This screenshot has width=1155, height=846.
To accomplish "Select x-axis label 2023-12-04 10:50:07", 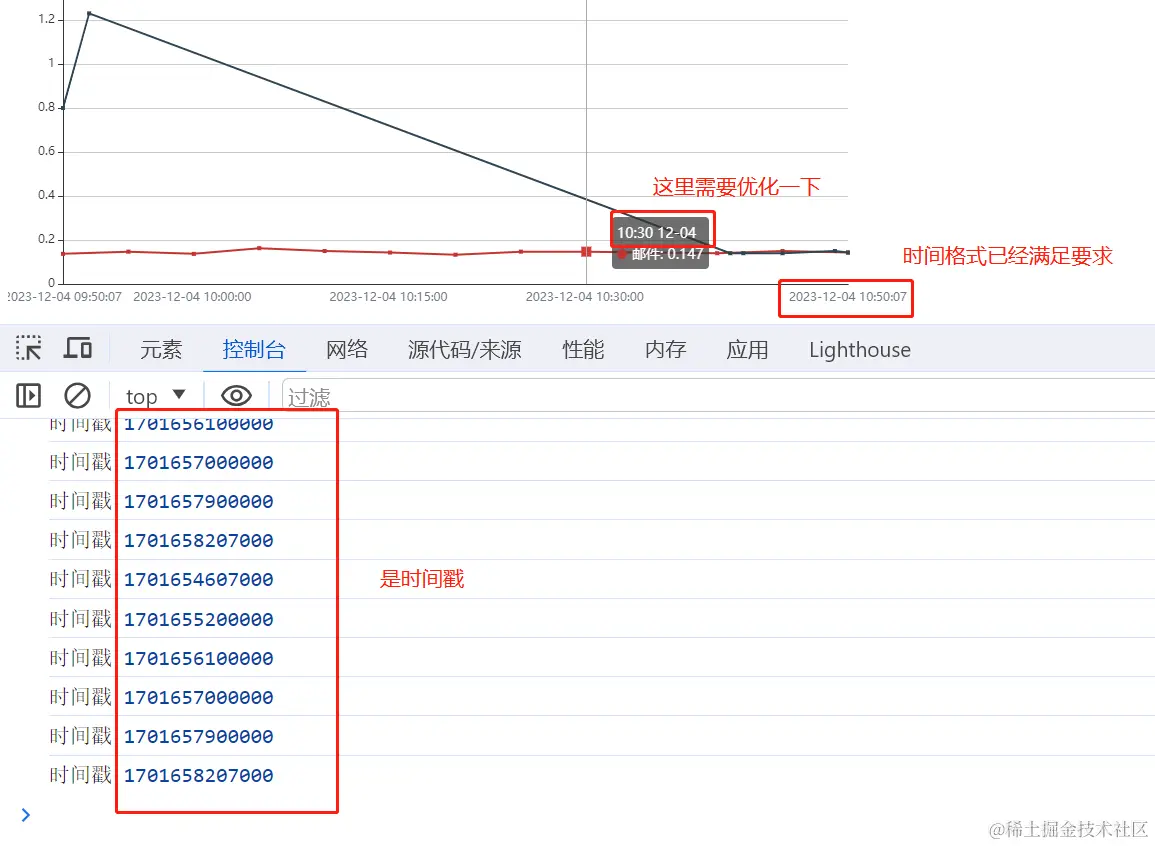I will pyautogui.click(x=847, y=297).
